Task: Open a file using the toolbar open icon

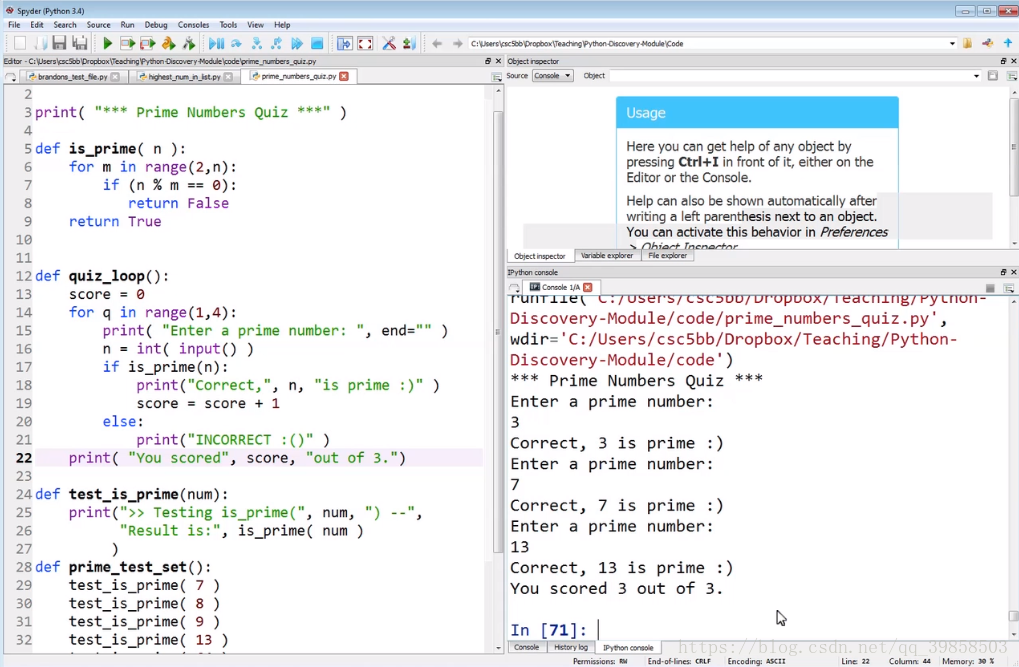Action: (x=40, y=44)
